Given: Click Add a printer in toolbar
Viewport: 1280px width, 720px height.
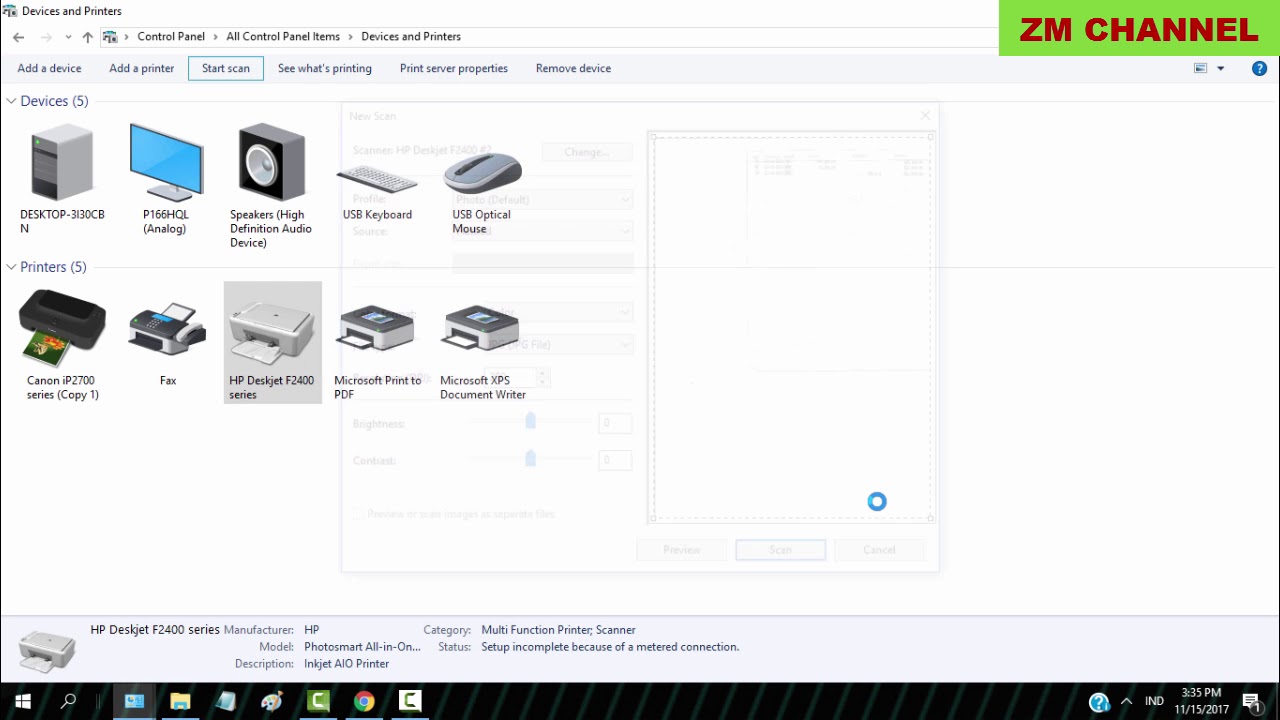Looking at the screenshot, I should click(x=141, y=68).
